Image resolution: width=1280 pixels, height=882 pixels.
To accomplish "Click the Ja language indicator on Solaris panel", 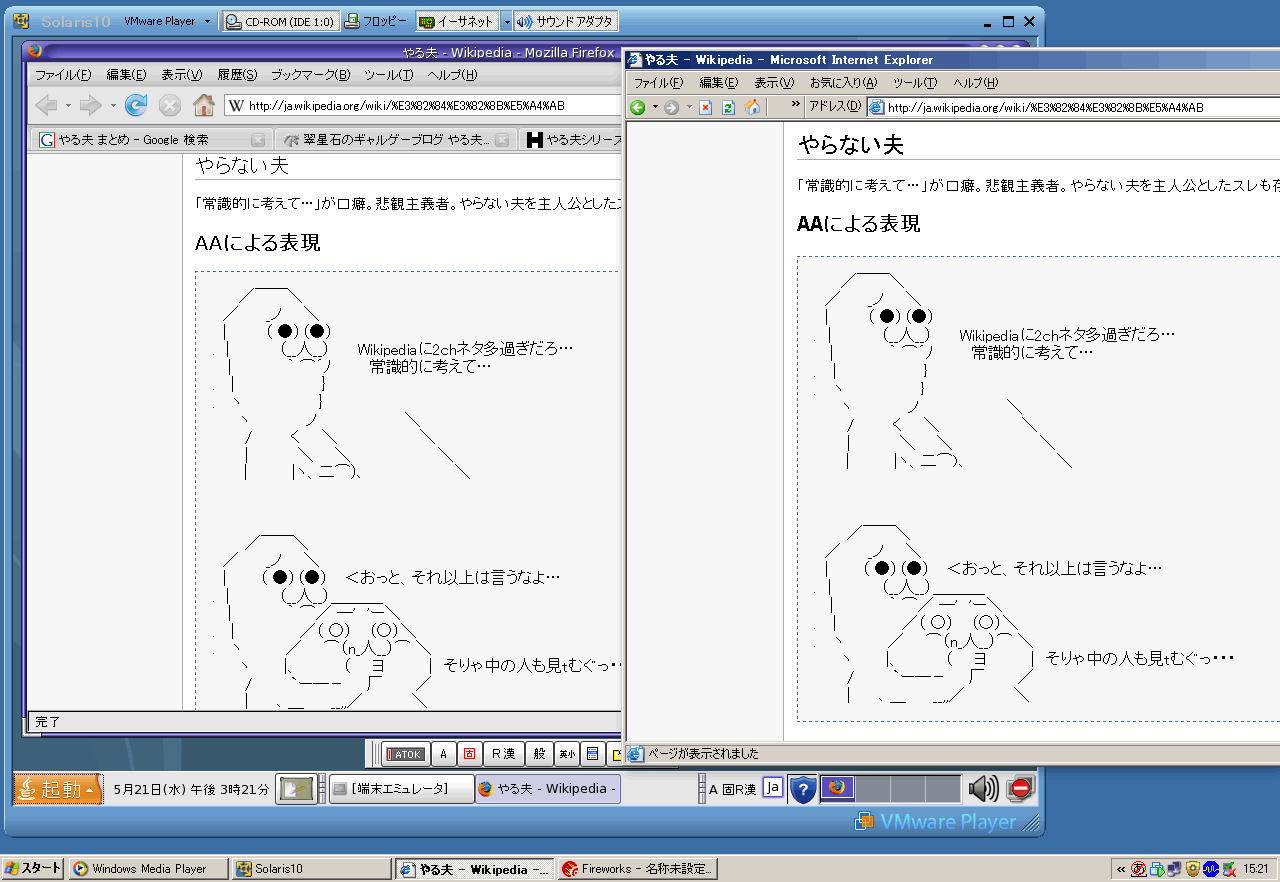I will click(x=773, y=788).
